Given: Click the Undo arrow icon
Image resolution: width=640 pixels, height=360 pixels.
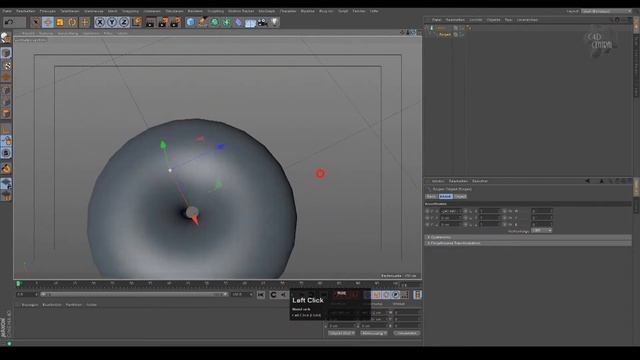Looking at the screenshot, I should pyautogui.click(x=9, y=22).
